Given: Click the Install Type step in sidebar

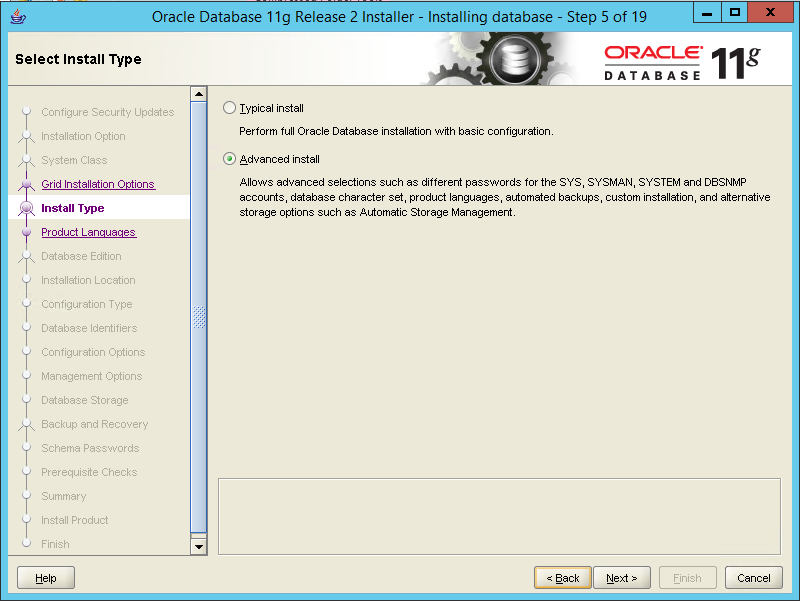Looking at the screenshot, I should click(x=72, y=208).
